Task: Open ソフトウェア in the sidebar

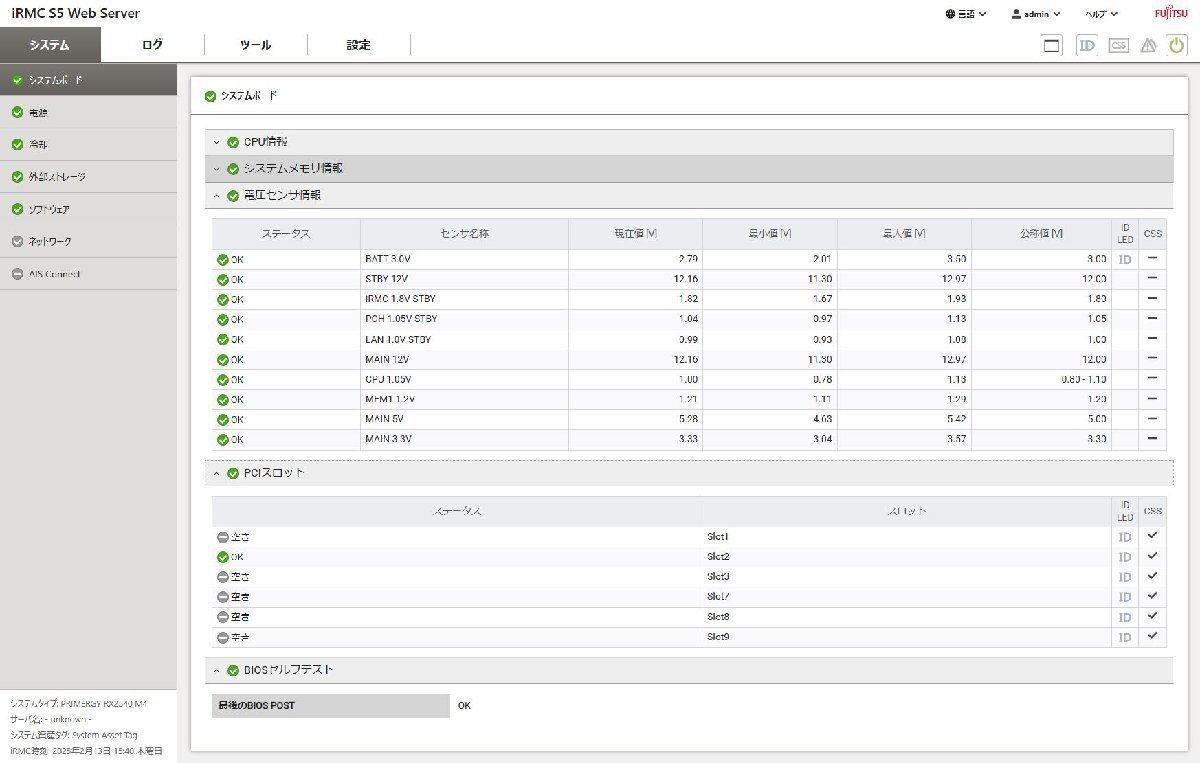Action: pos(49,210)
